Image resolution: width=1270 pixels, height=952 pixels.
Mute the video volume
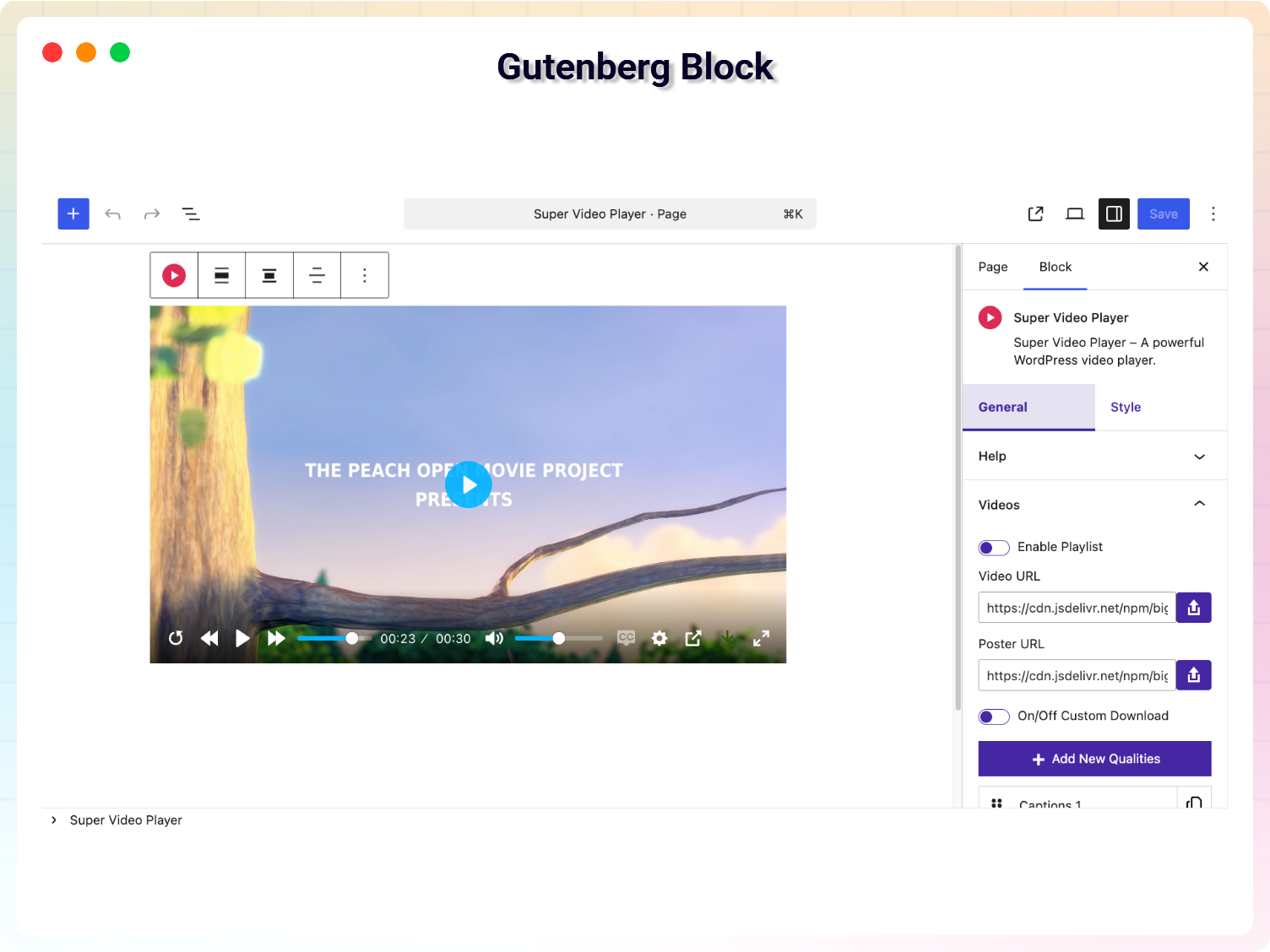click(495, 638)
